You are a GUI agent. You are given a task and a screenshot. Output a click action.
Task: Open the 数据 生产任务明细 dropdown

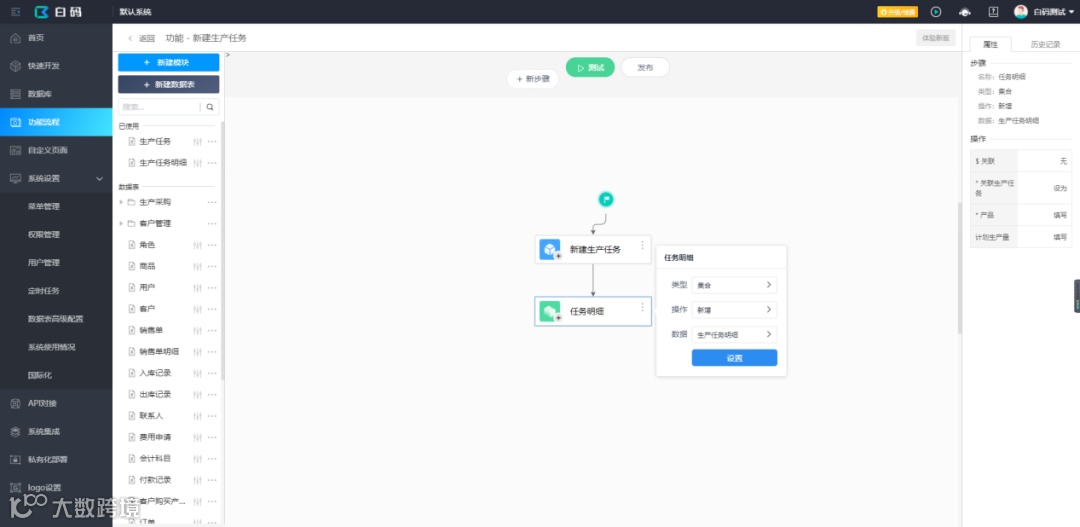click(734, 335)
